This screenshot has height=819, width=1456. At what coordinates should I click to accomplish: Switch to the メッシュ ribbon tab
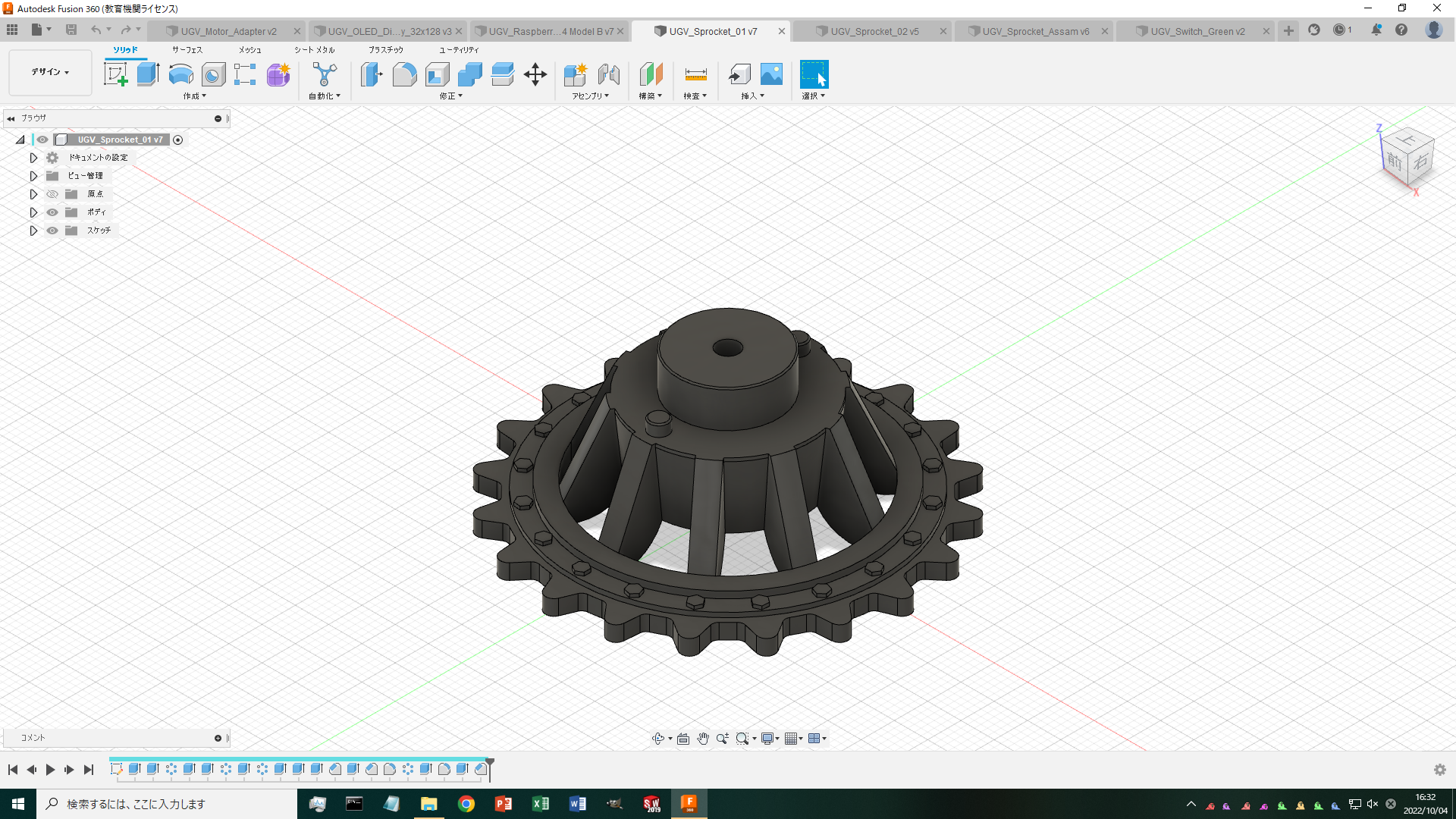250,50
